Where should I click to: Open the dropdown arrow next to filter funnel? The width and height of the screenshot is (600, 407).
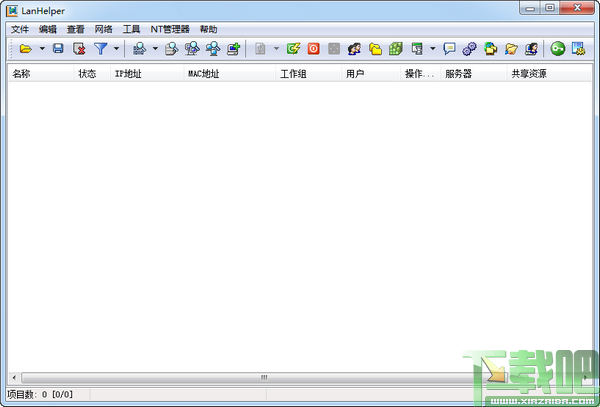pos(116,49)
